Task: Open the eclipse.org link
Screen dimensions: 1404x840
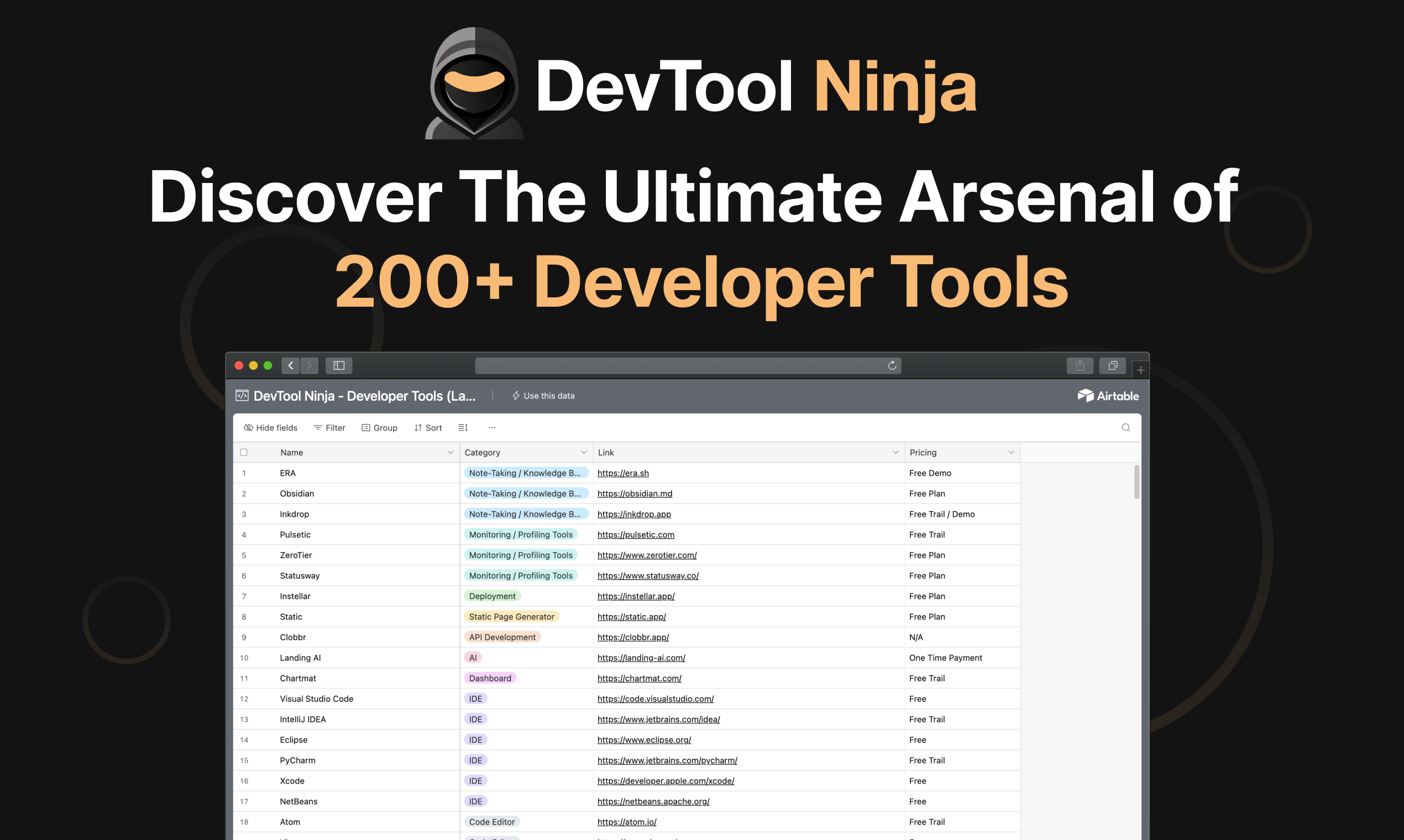Action: coord(645,740)
